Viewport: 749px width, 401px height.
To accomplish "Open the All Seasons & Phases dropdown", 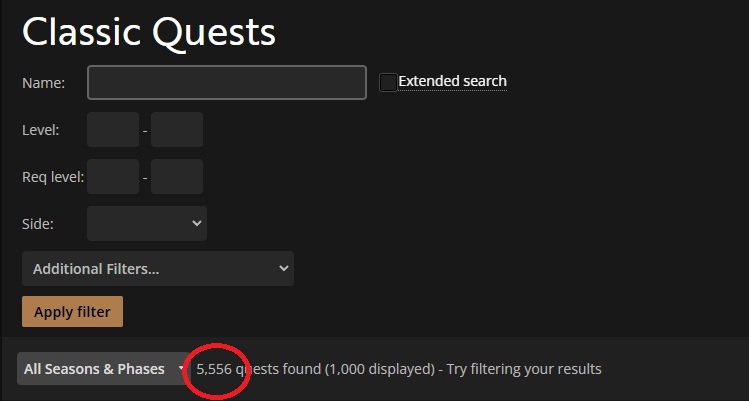I will point(103,368).
